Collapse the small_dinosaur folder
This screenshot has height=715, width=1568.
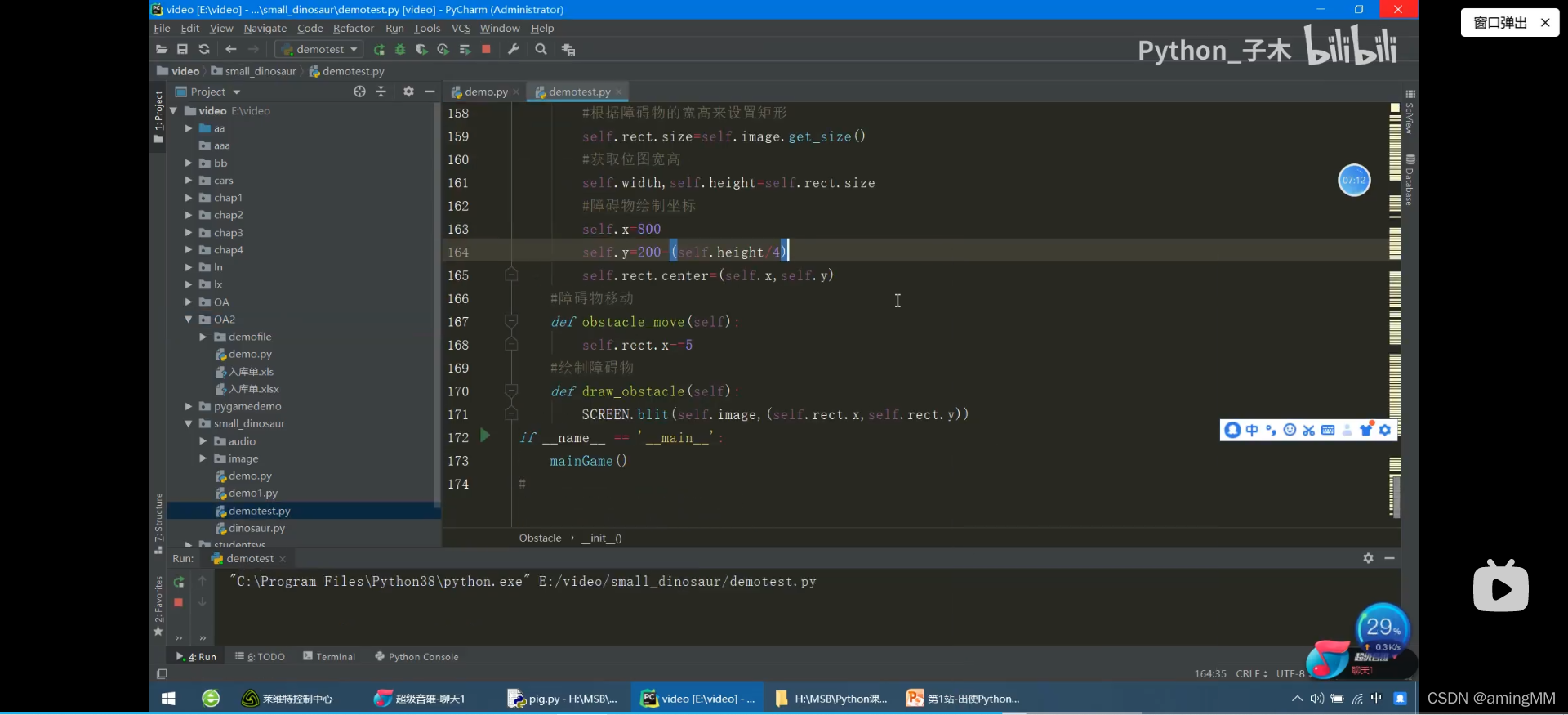(189, 423)
